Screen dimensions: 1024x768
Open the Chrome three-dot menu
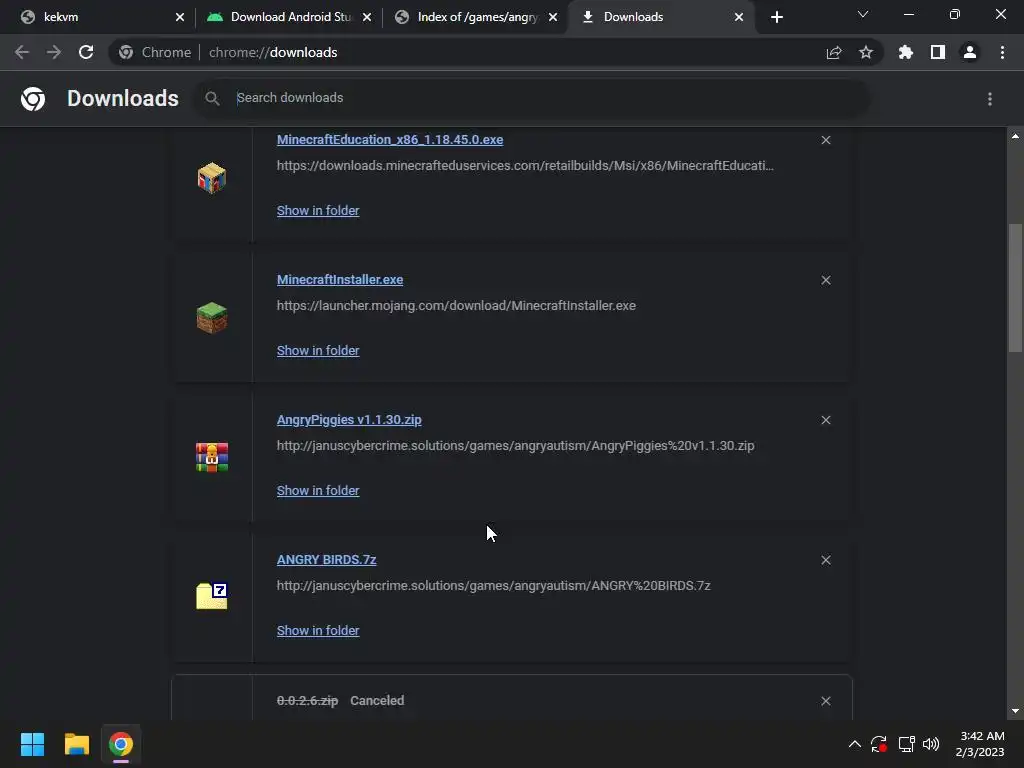coord(1002,52)
